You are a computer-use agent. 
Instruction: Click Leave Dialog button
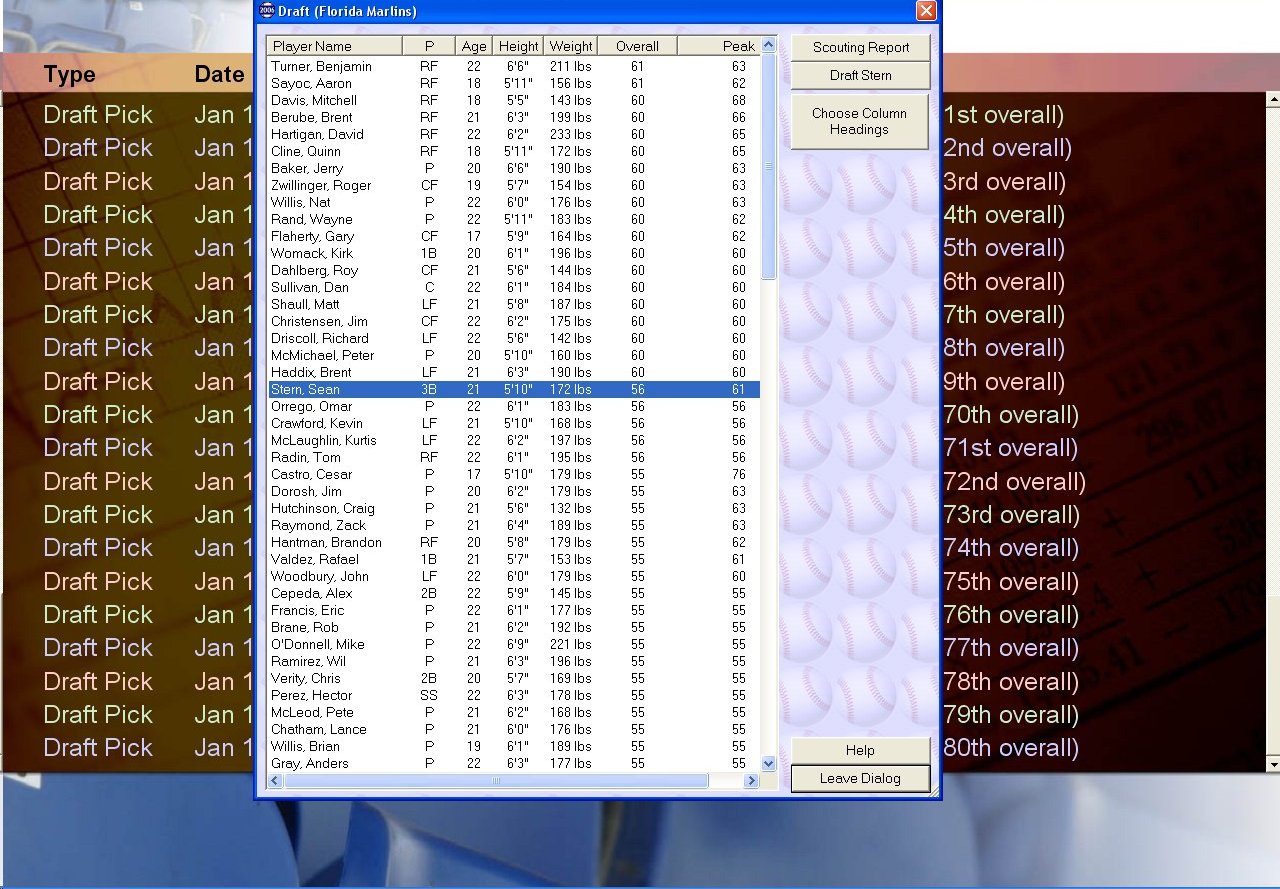[860, 778]
